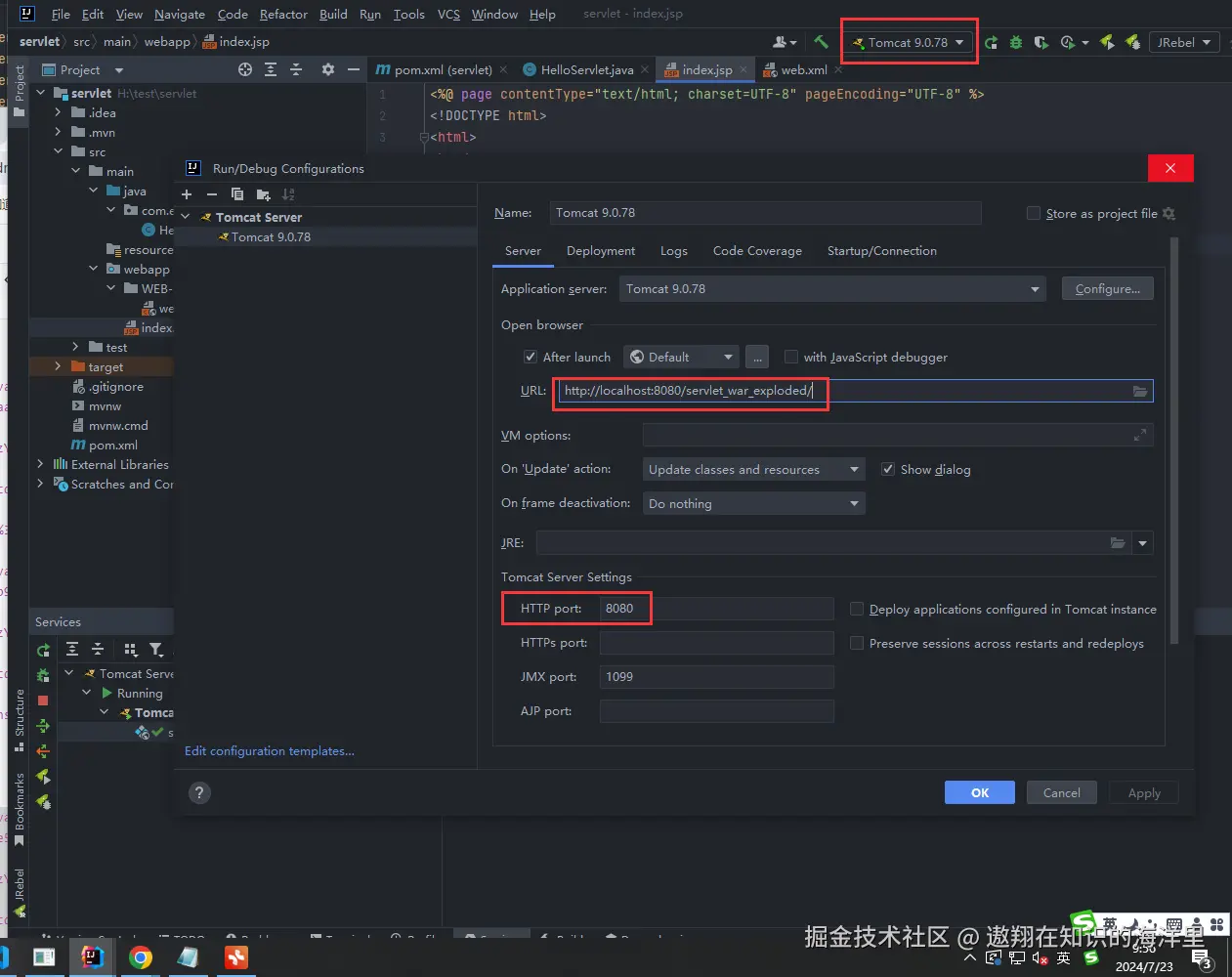Click the Debug bug icon in main toolbar
The image size is (1232, 977).
1016,42
